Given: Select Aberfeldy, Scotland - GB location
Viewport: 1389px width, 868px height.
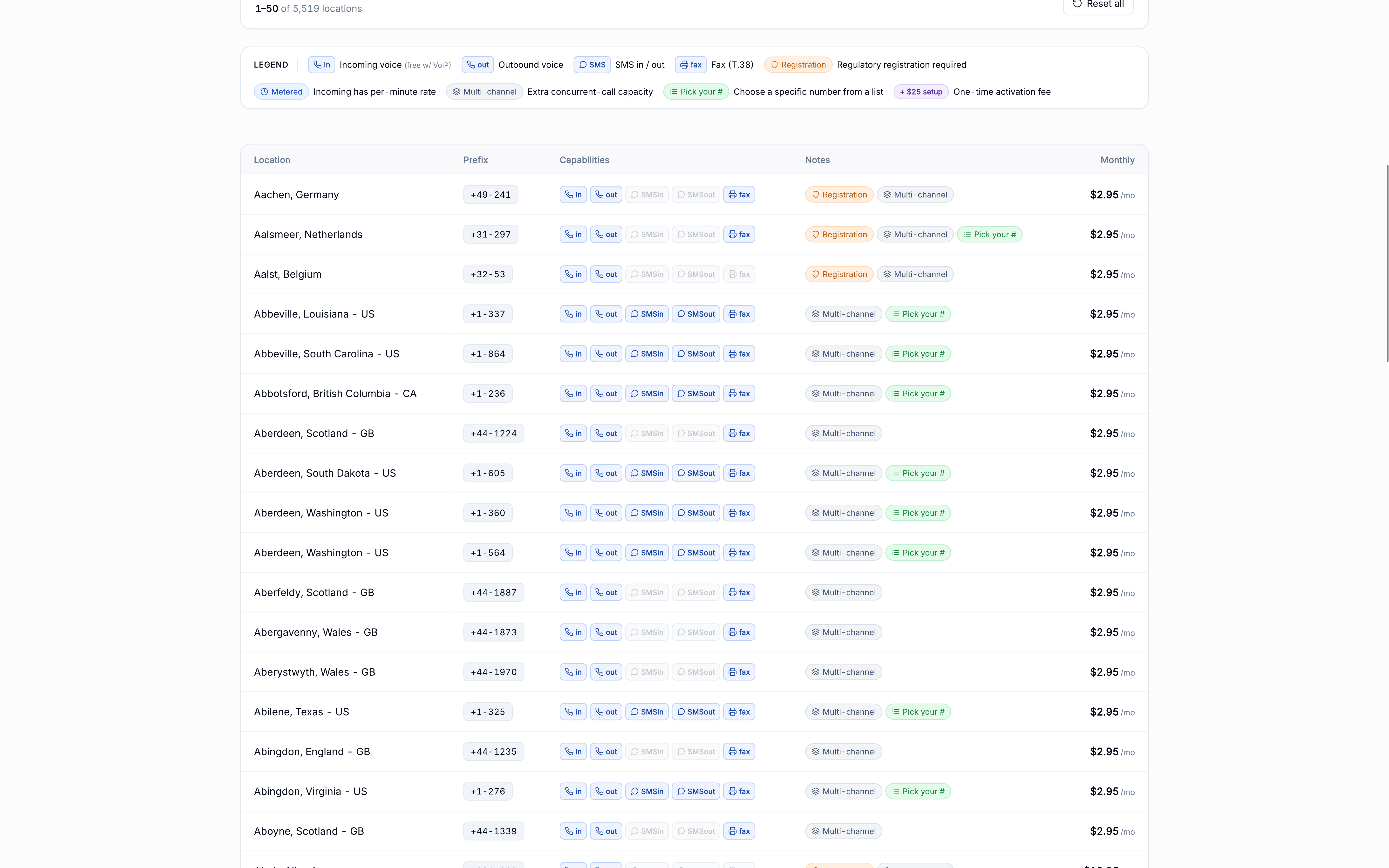Looking at the screenshot, I should (x=314, y=592).
